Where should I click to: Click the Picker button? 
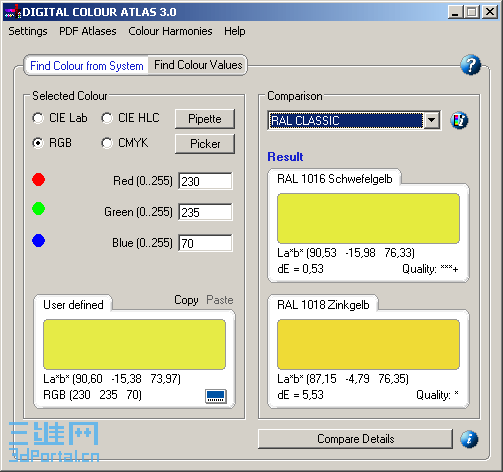tap(205, 144)
